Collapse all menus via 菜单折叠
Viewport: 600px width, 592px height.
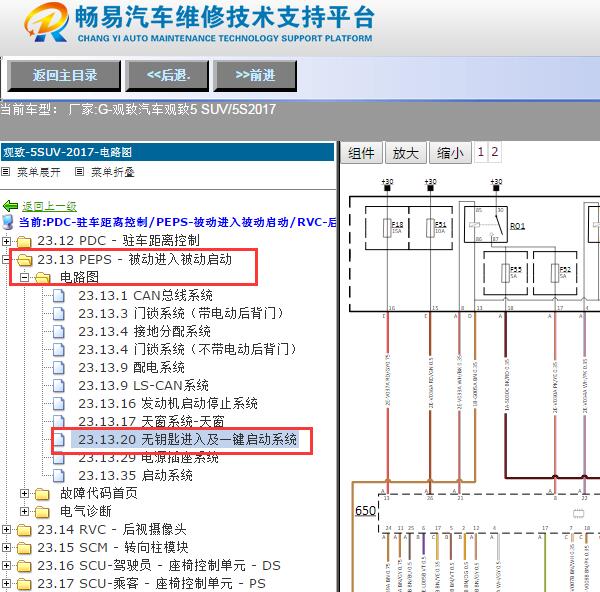pyautogui.click(x=112, y=172)
